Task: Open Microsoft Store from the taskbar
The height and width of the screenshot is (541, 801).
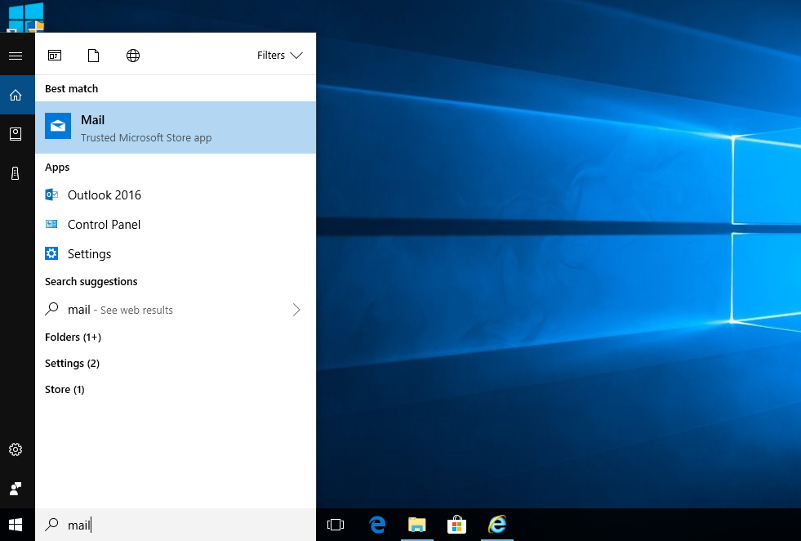Action: 457,525
